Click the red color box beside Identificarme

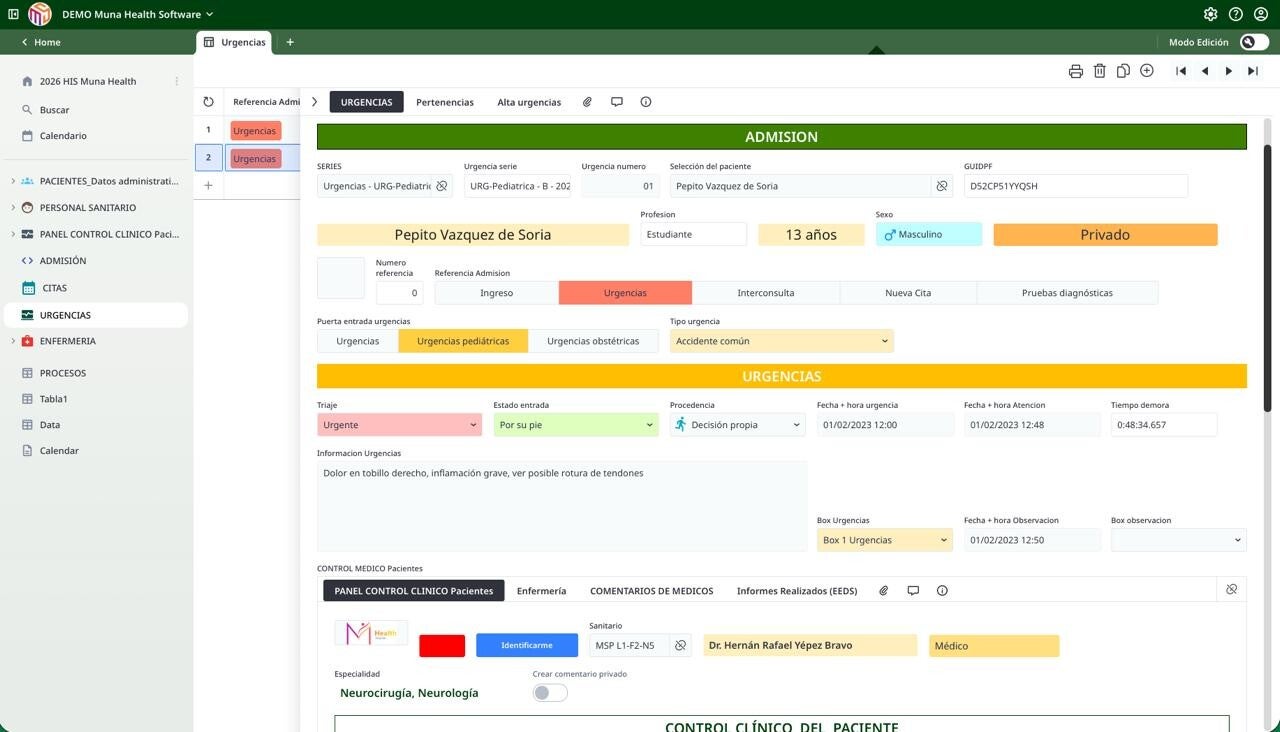pyautogui.click(x=442, y=646)
